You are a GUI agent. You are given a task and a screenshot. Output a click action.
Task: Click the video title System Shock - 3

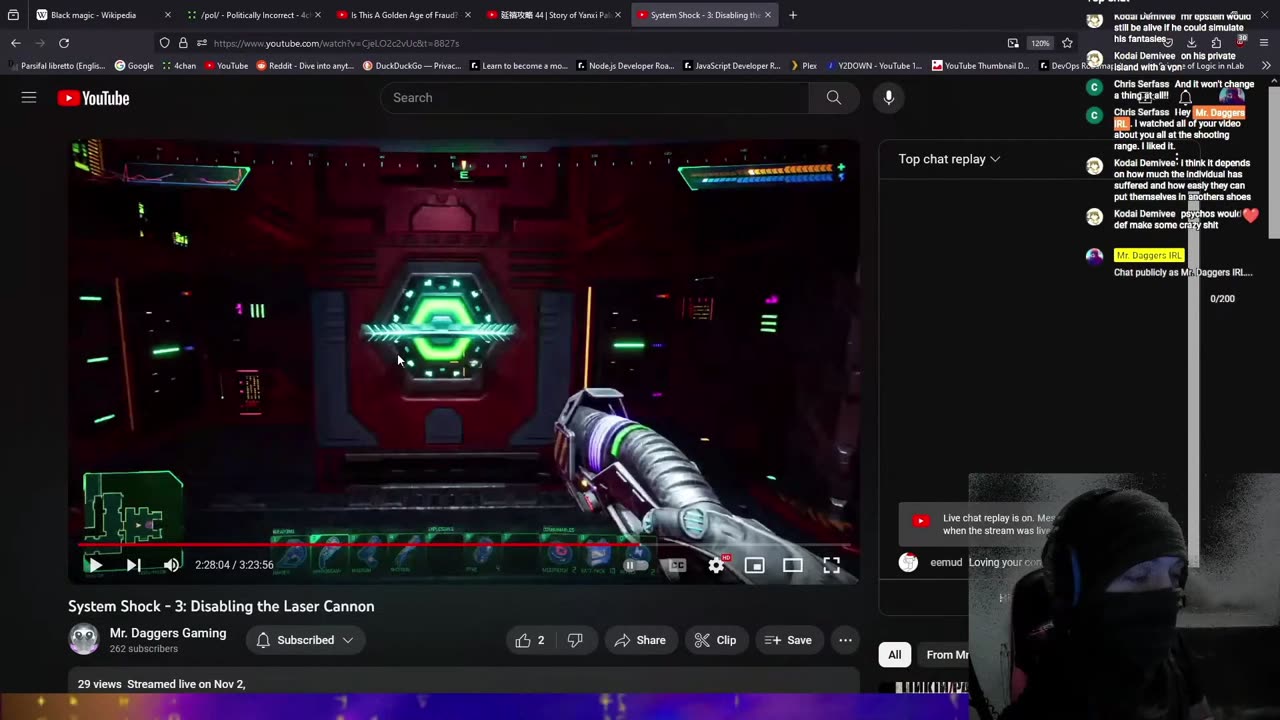(x=221, y=606)
